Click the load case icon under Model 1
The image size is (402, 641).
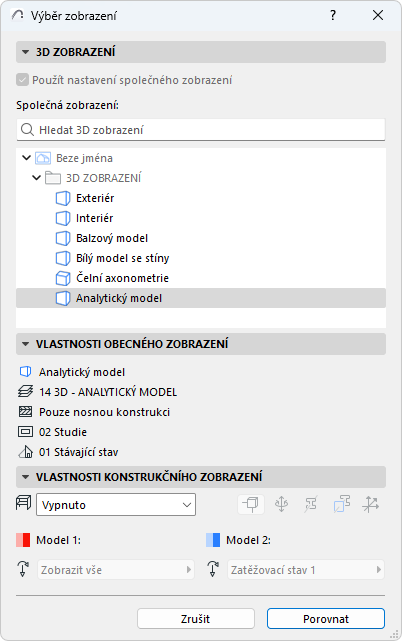click(x=23, y=569)
